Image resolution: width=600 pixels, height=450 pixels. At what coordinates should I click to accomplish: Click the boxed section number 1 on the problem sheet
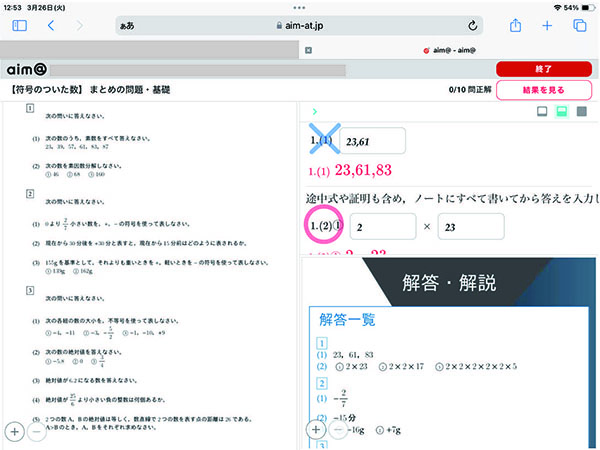pos(30,108)
